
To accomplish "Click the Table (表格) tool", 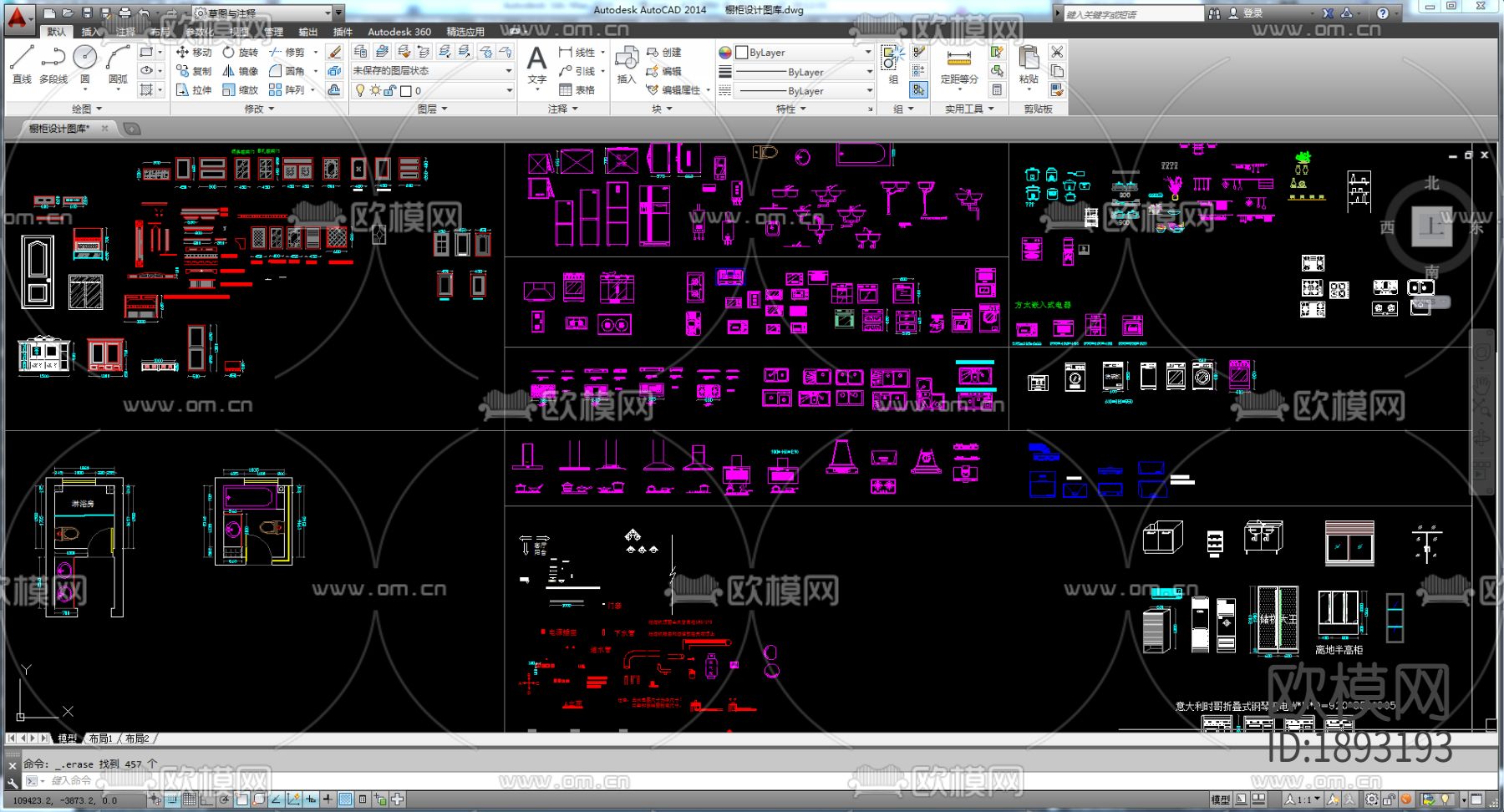I will (577, 90).
